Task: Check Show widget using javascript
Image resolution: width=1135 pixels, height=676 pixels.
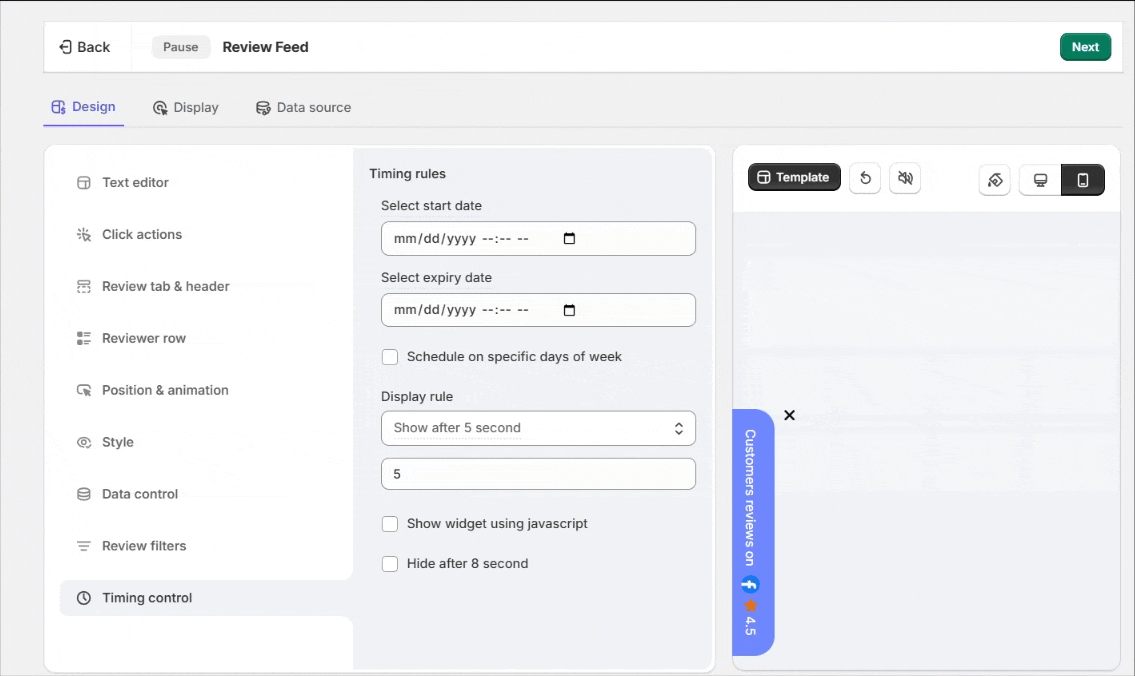Action: (x=390, y=524)
